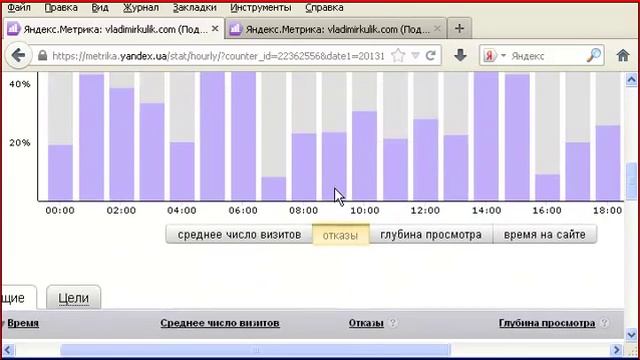The height and width of the screenshot is (360, 640).
Task: Sort table by Отказы column
Action: coord(366,323)
